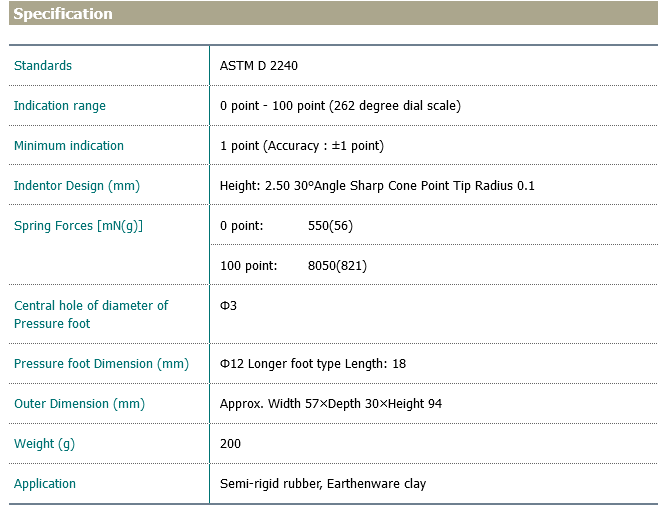Click the Spring Forces [mN(g)] label
Image resolution: width=658 pixels, height=506 pixels.
78,226
